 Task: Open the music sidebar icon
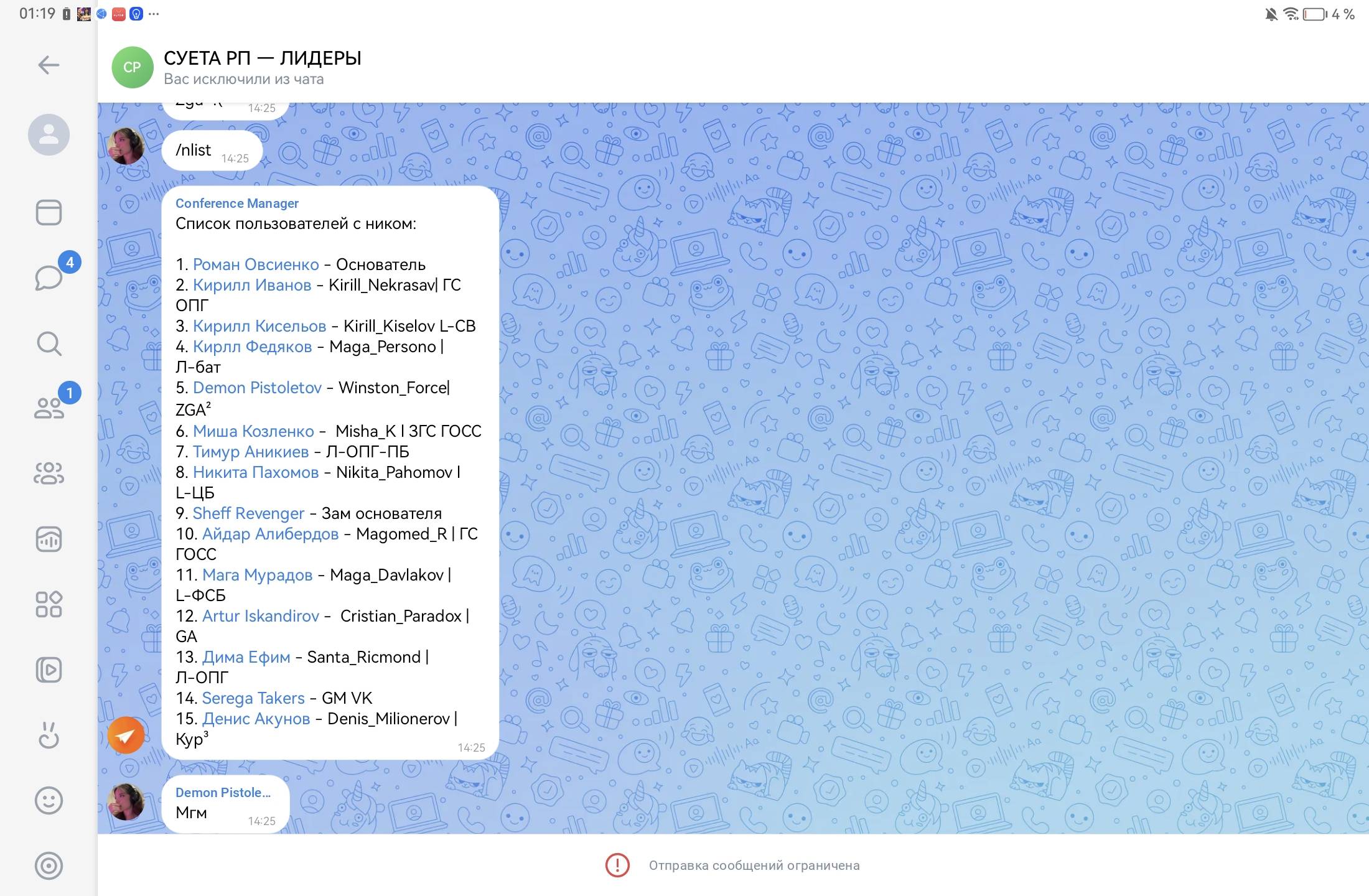49,539
